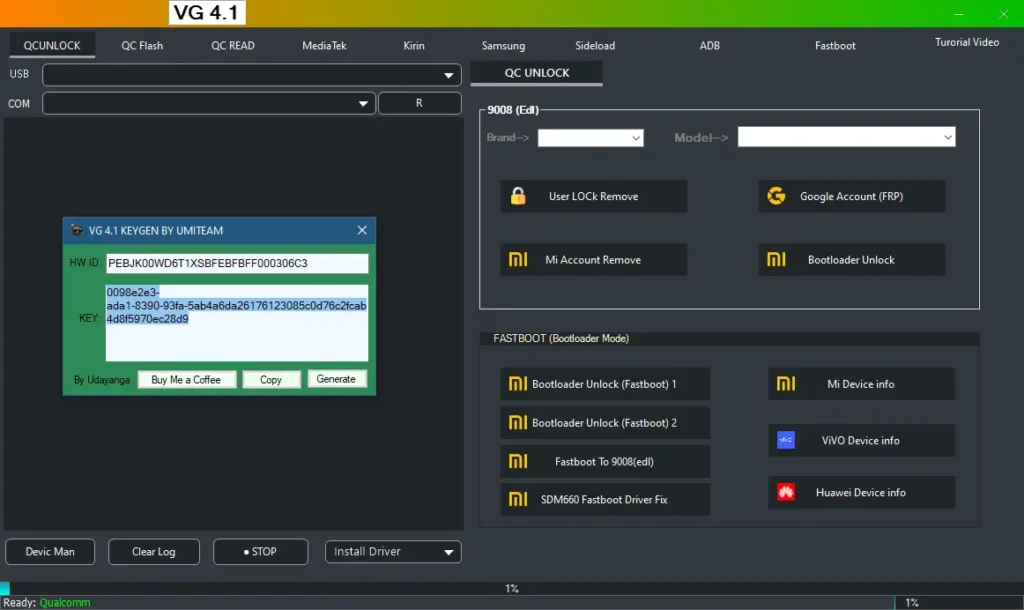The height and width of the screenshot is (610, 1024).
Task: Click the padlock icon on User Lock Remove
Action: pos(518,197)
